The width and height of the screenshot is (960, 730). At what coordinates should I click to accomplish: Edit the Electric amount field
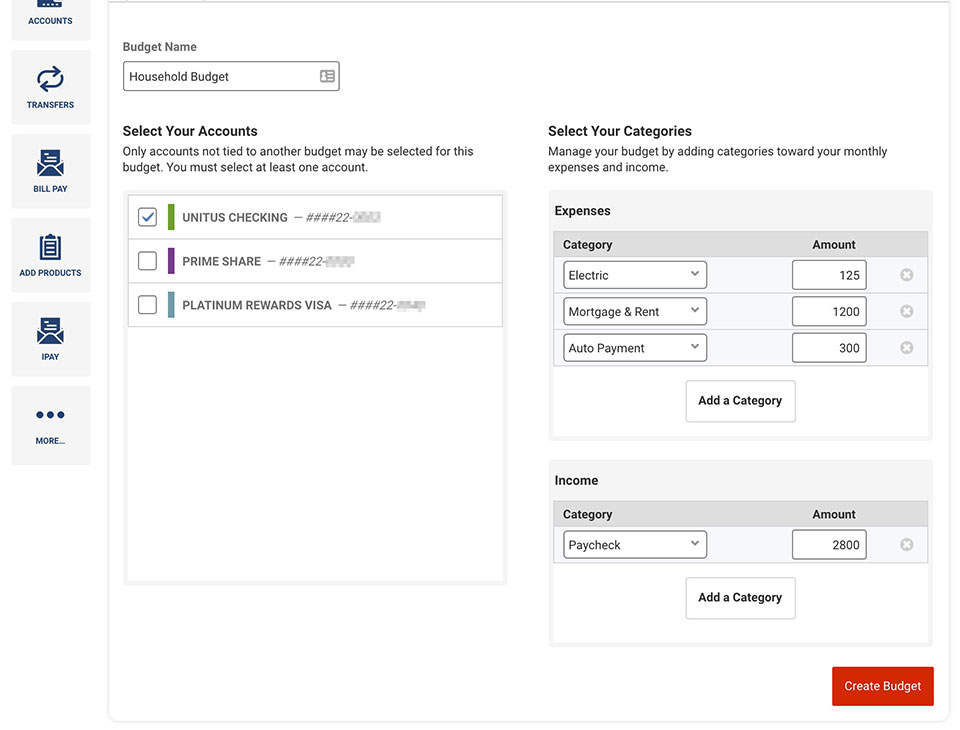click(x=829, y=275)
